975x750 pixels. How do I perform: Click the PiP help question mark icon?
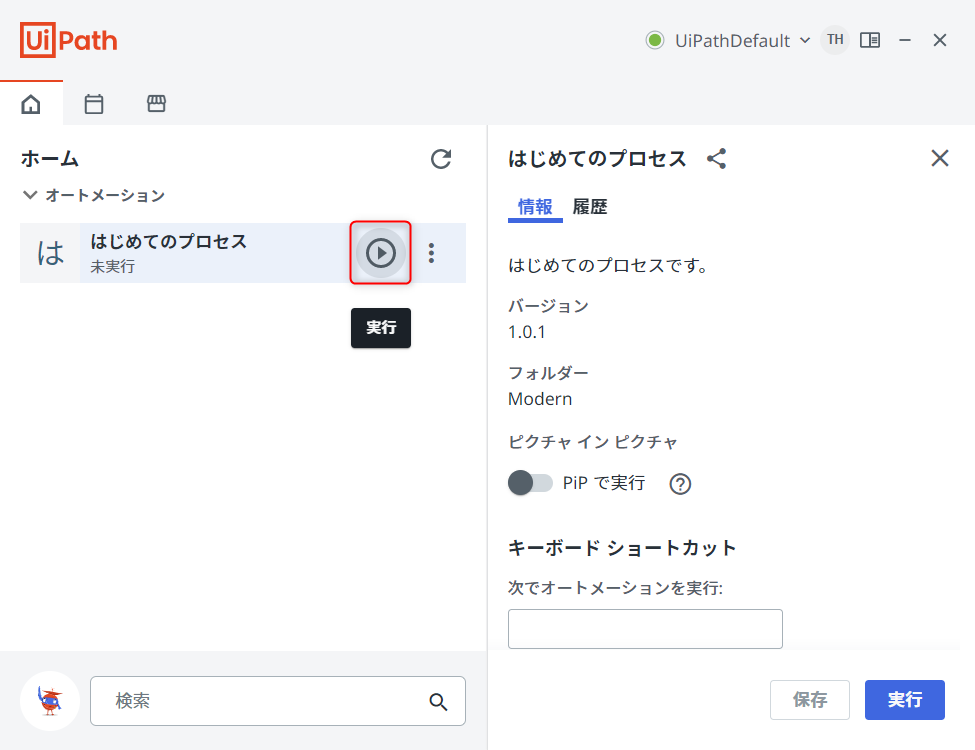click(x=680, y=484)
